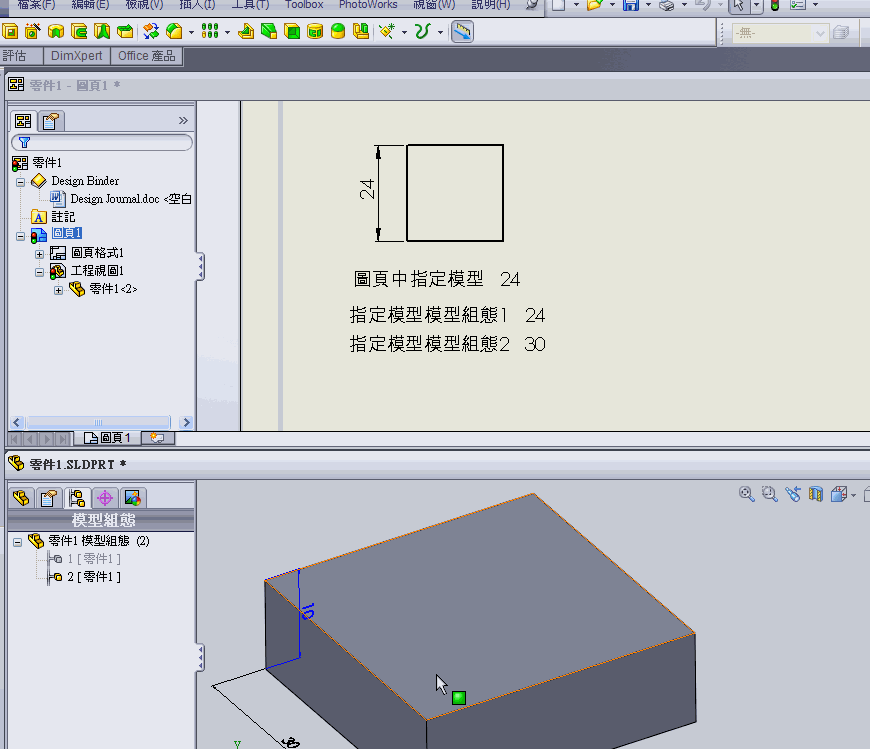
Task: Open part window DisplayManager tab
Action: tap(133, 498)
